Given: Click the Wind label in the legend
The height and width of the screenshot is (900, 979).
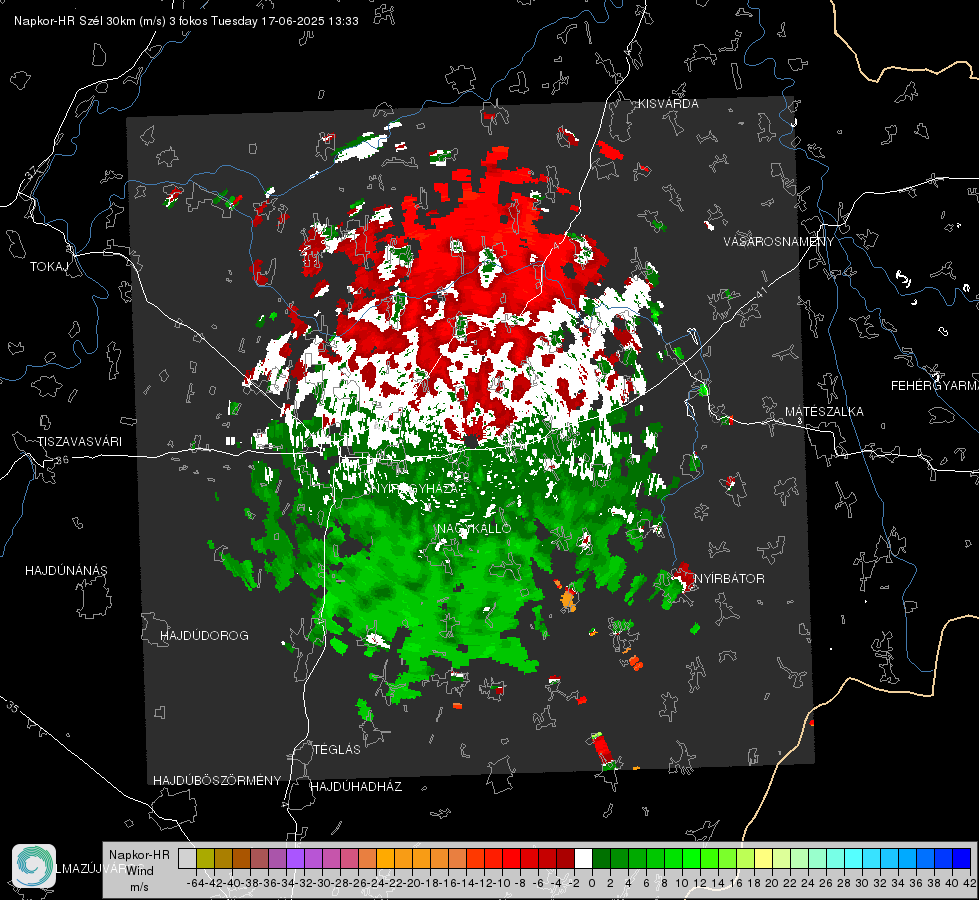Looking at the screenshot, I should [x=140, y=871].
